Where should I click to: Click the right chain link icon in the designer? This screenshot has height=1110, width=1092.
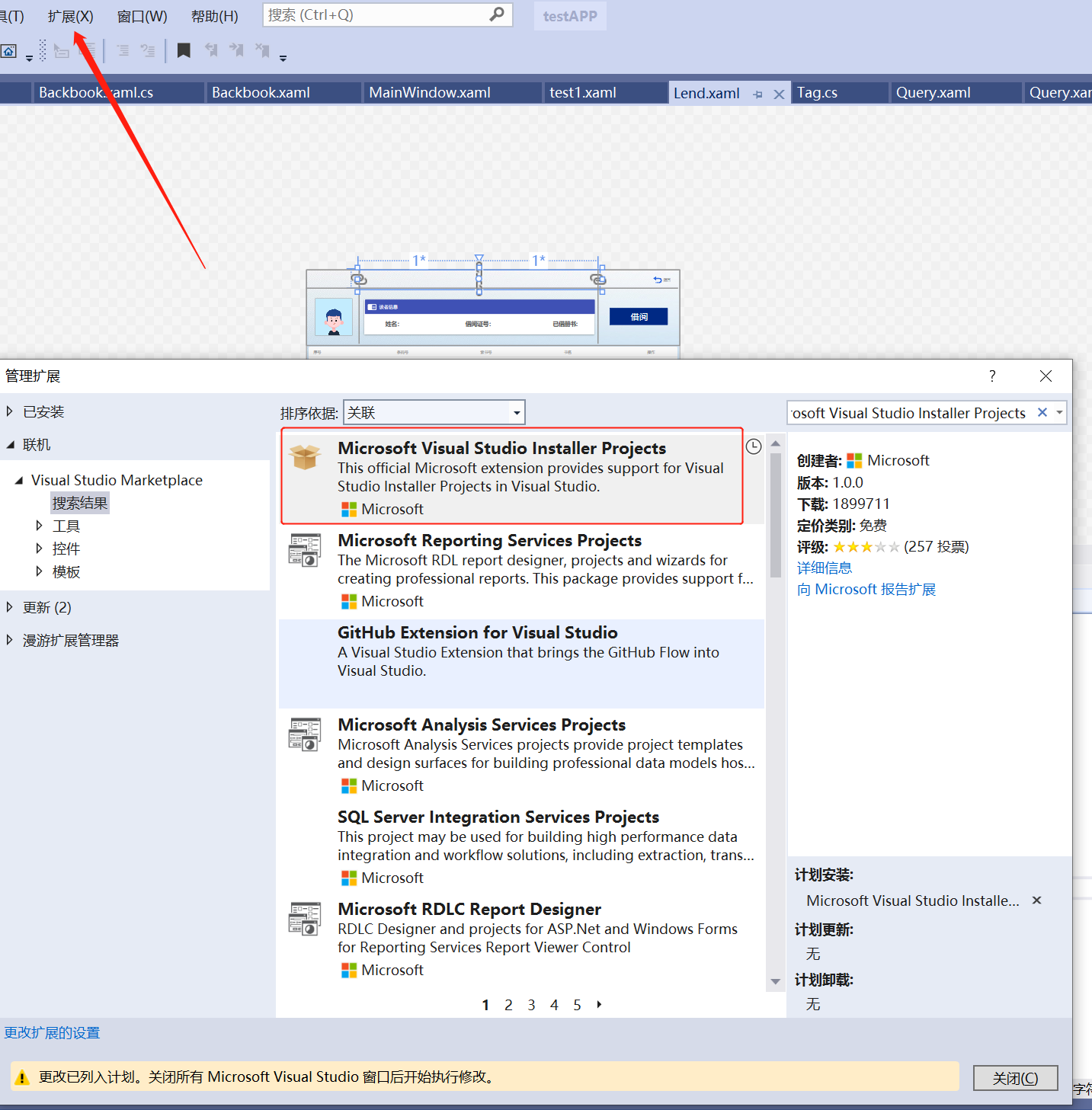tap(597, 280)
